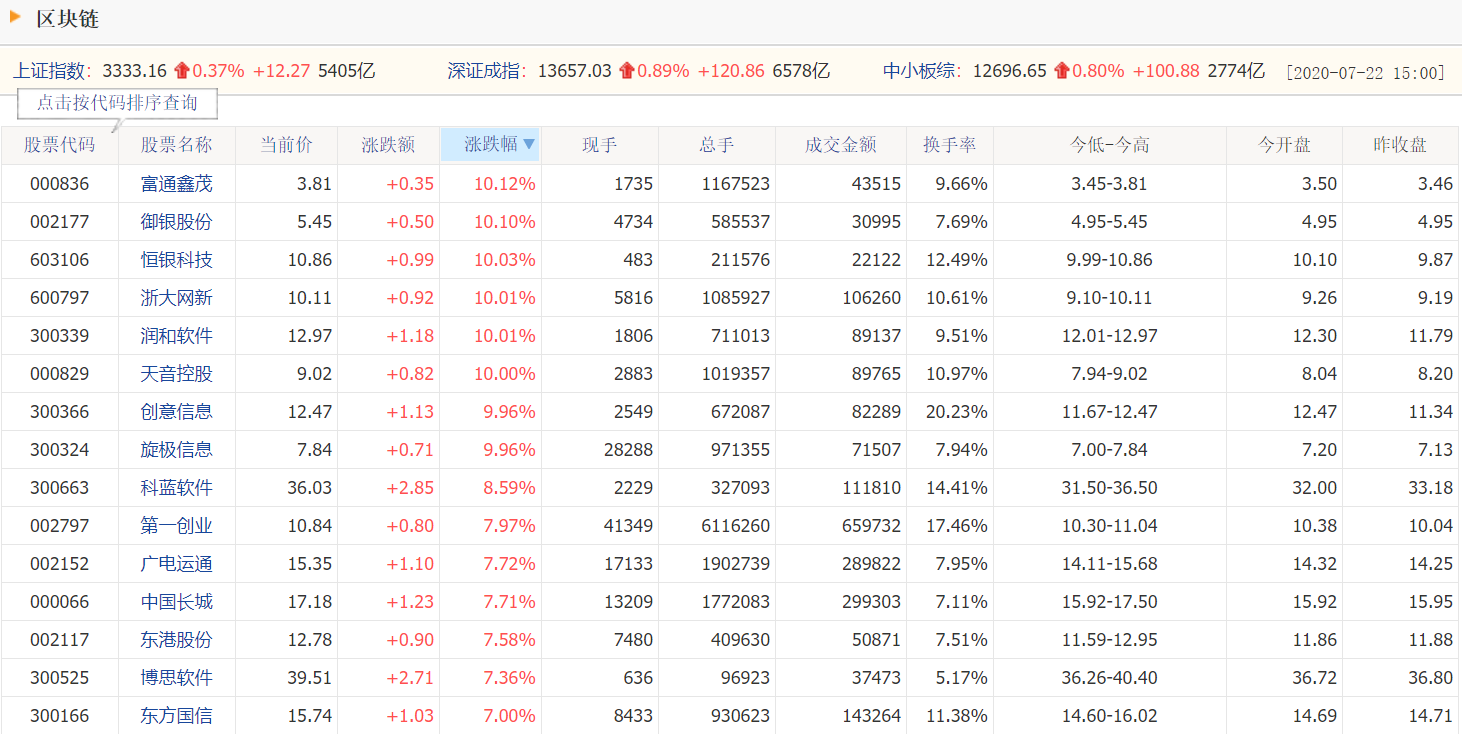Click stock code 000836
The height and width of the screenshot is (734, 1462).
point(60,184)
